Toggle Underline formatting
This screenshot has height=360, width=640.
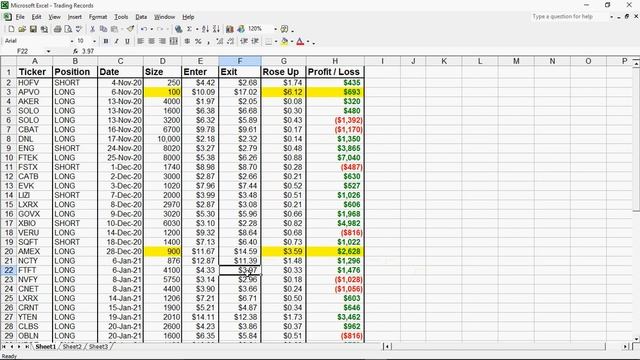127,41
